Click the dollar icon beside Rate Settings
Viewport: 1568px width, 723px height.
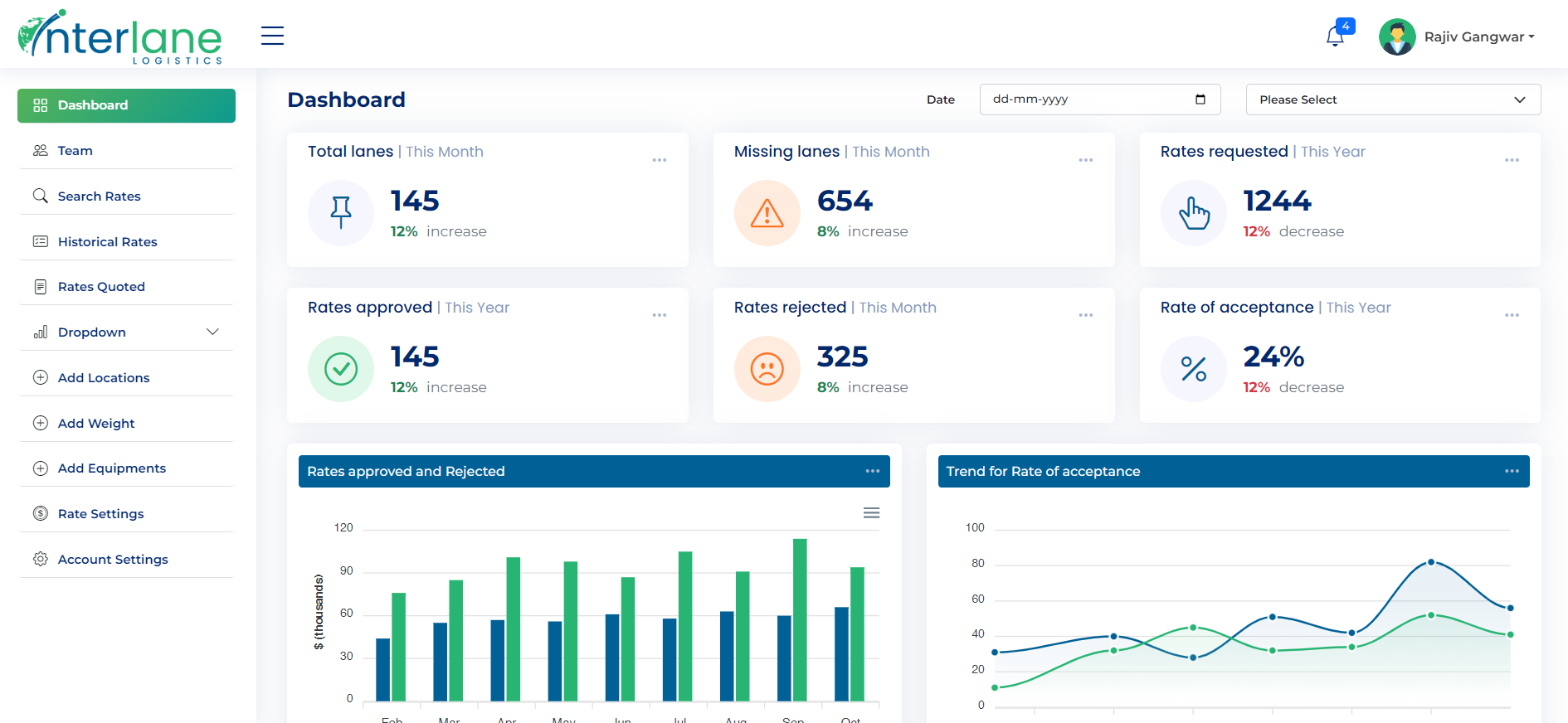point(40,513)
